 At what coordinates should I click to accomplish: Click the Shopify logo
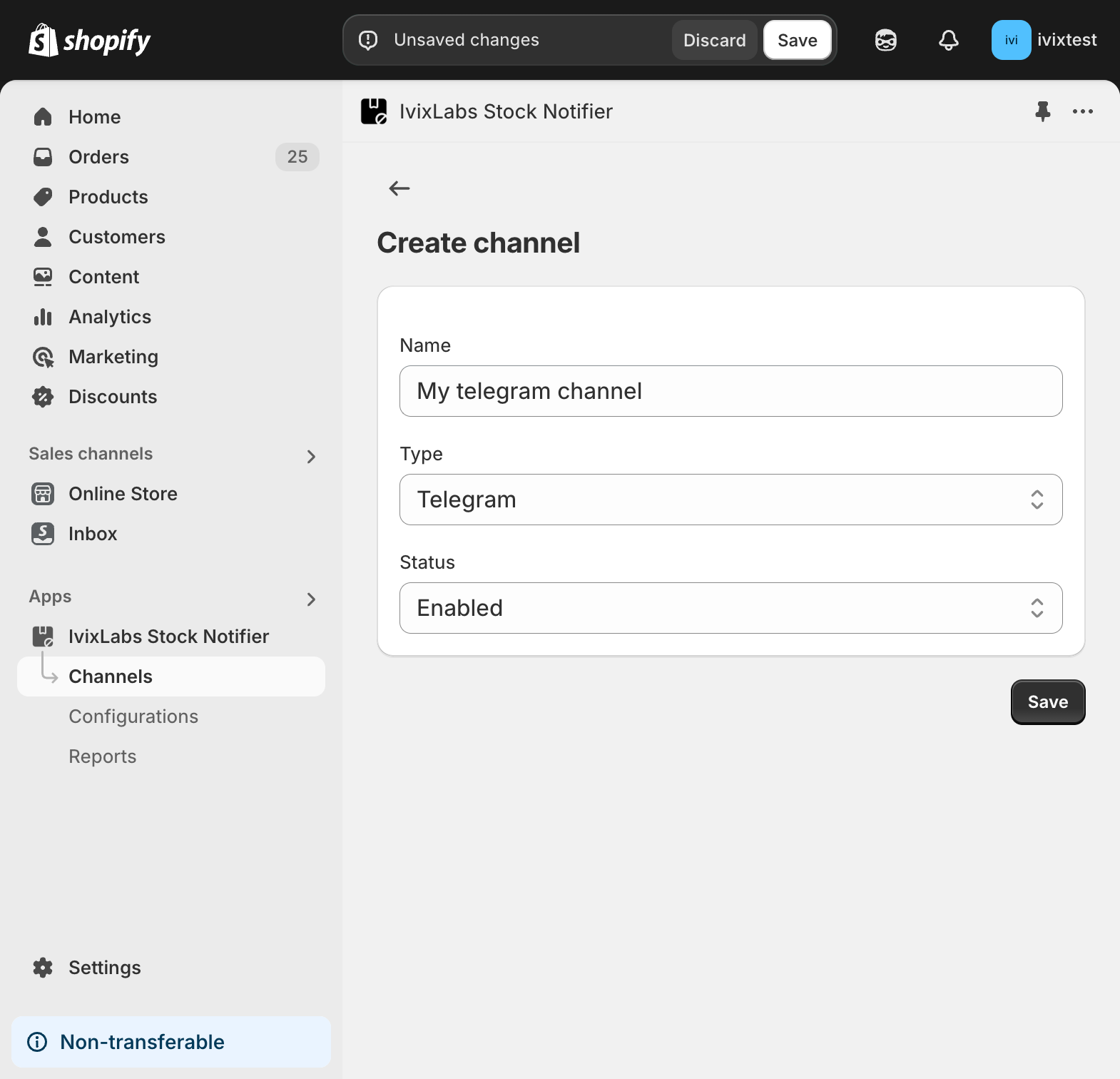tap(89, 41)
